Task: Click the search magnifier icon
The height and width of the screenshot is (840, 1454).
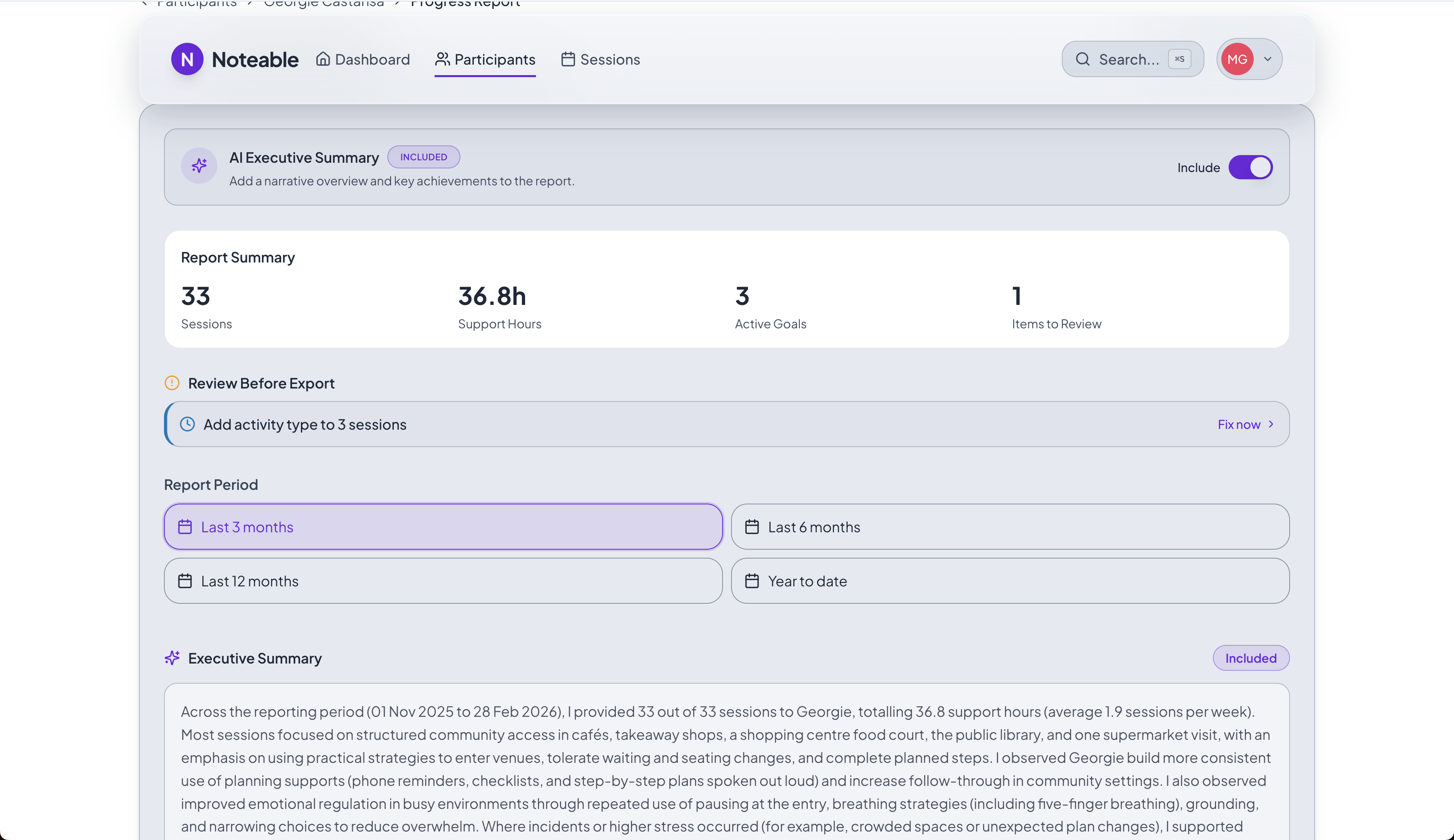Action: click(1082, 59)
